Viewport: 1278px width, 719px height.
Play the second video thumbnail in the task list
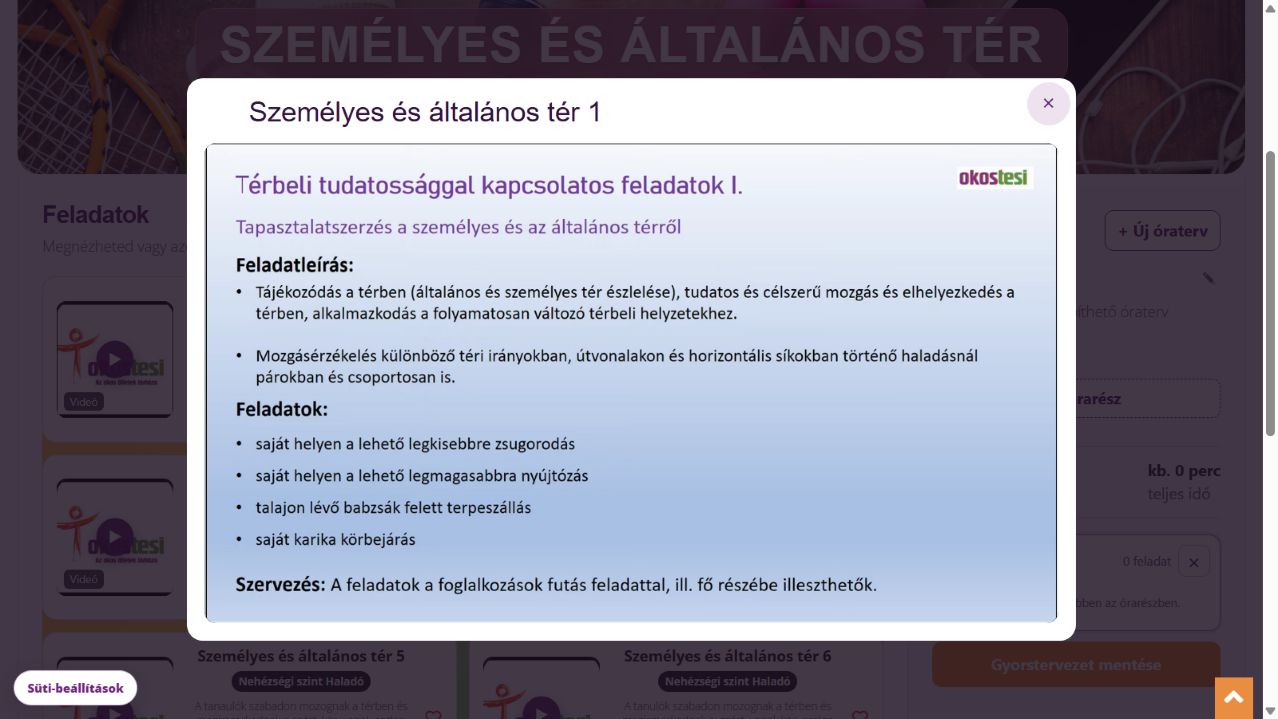click(x=114, y=537)
